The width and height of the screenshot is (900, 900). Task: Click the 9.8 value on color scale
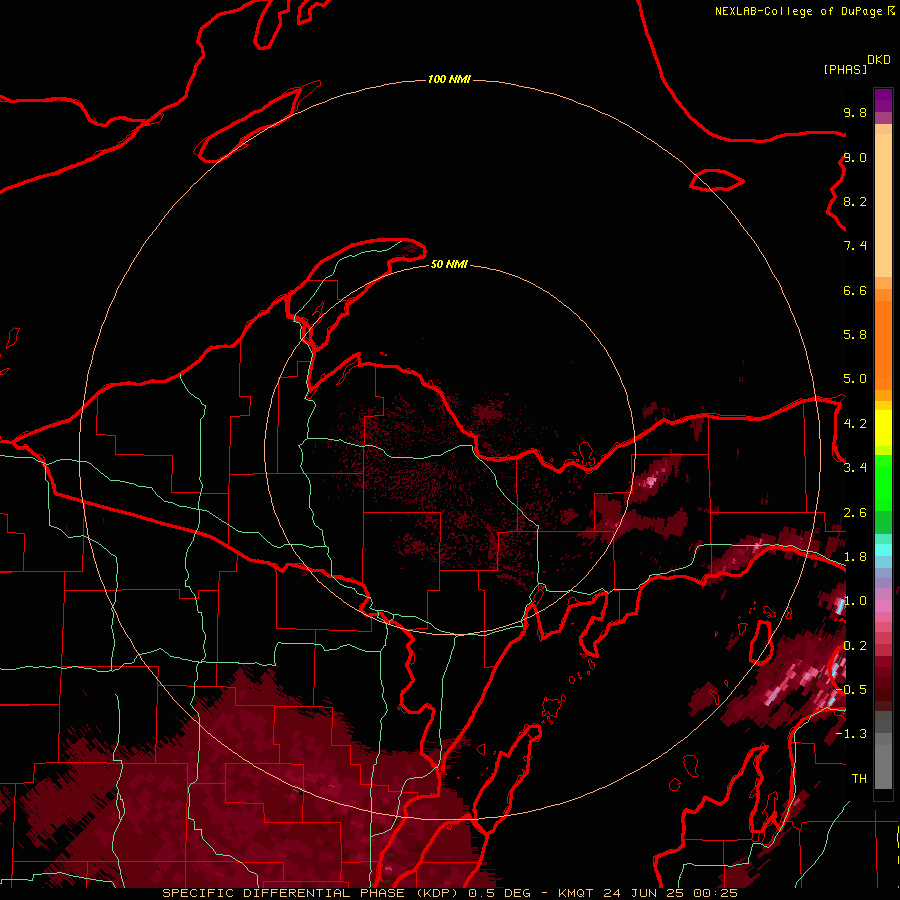(x=855, y=112)
